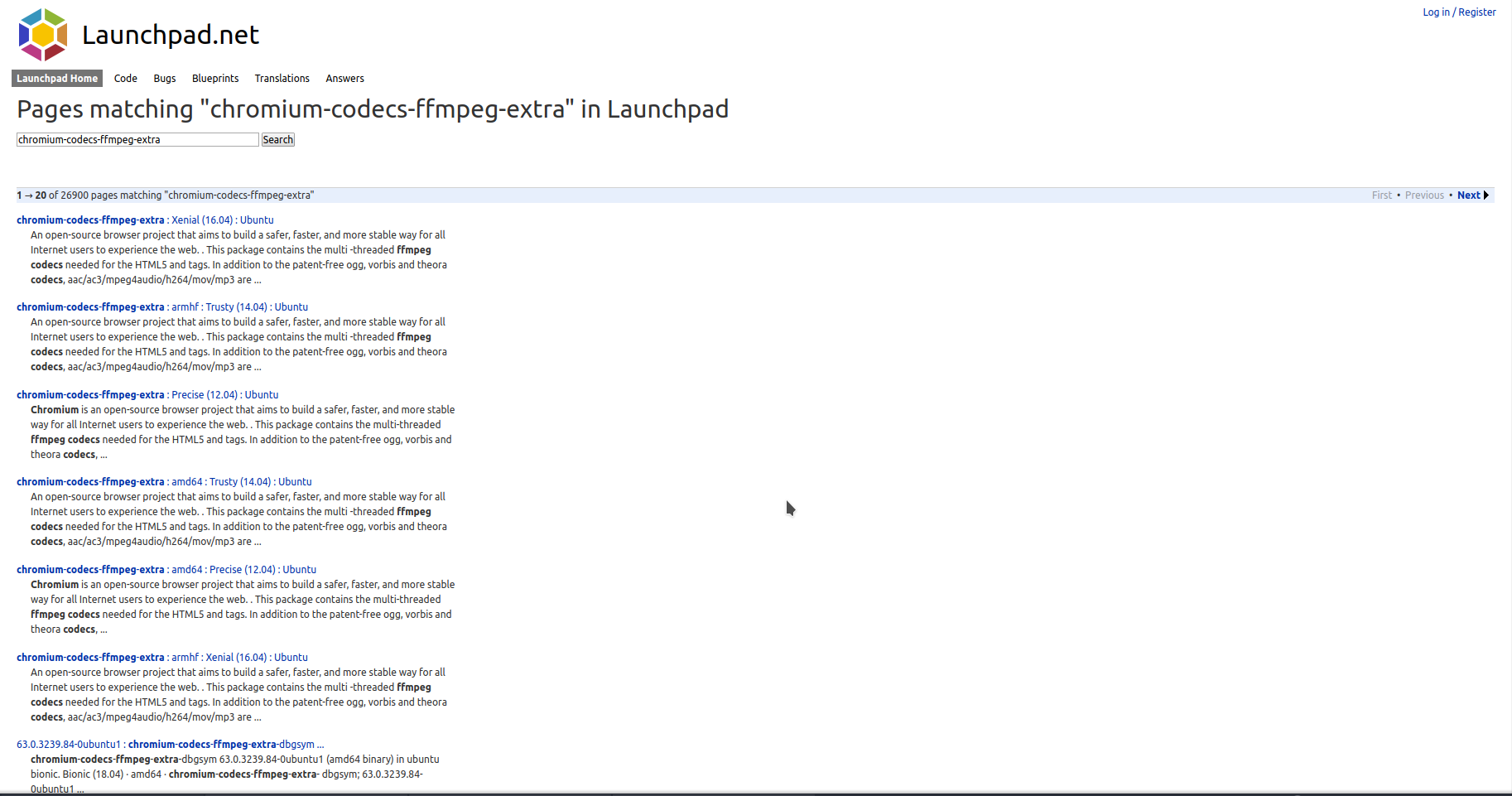Open the Launchpad Home tab
The width and height of the screenshot is (1512, 796).
click(x=57, y=78)
